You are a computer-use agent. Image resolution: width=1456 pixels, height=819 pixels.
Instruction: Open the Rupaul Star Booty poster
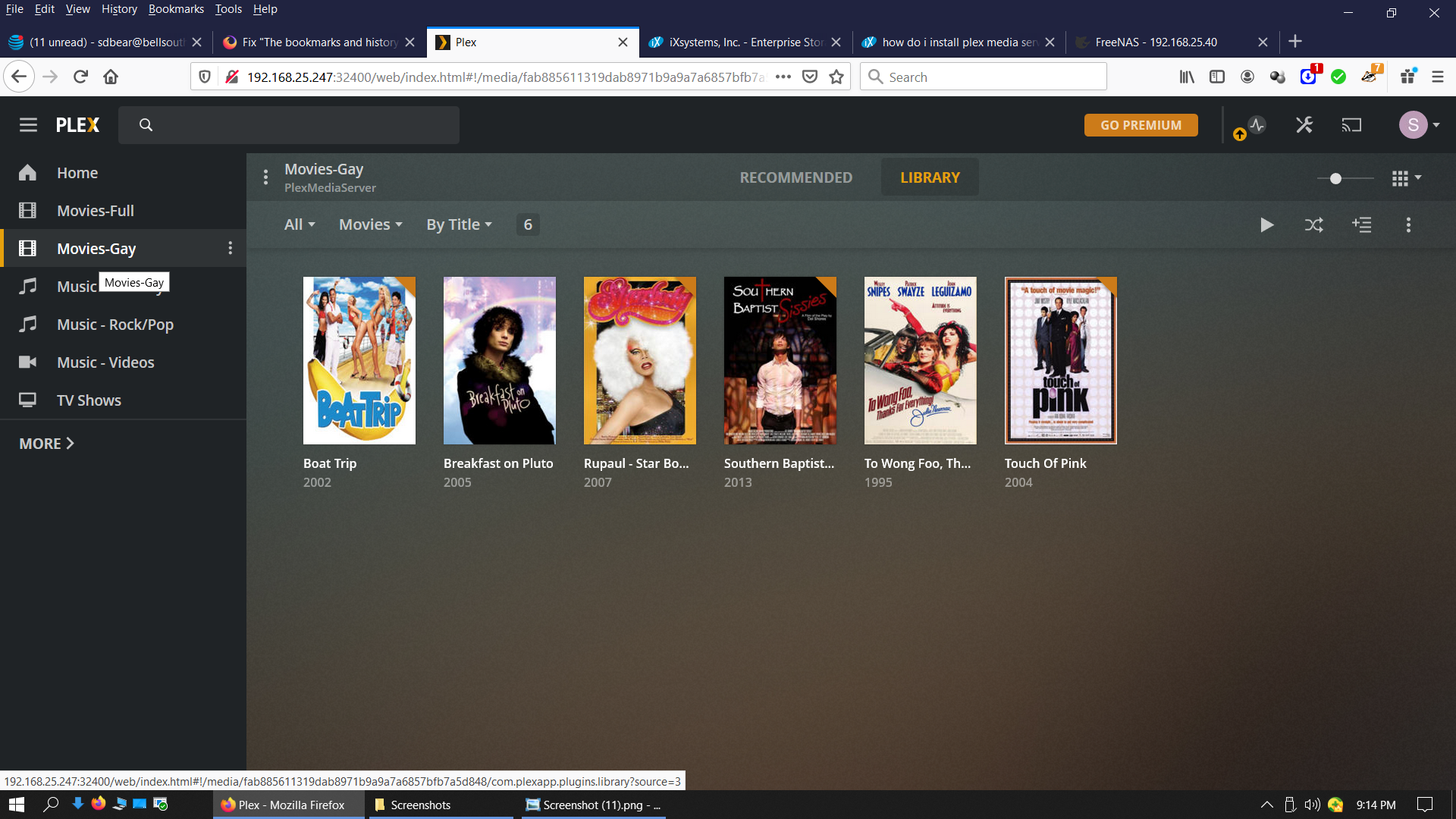[640, 360]
